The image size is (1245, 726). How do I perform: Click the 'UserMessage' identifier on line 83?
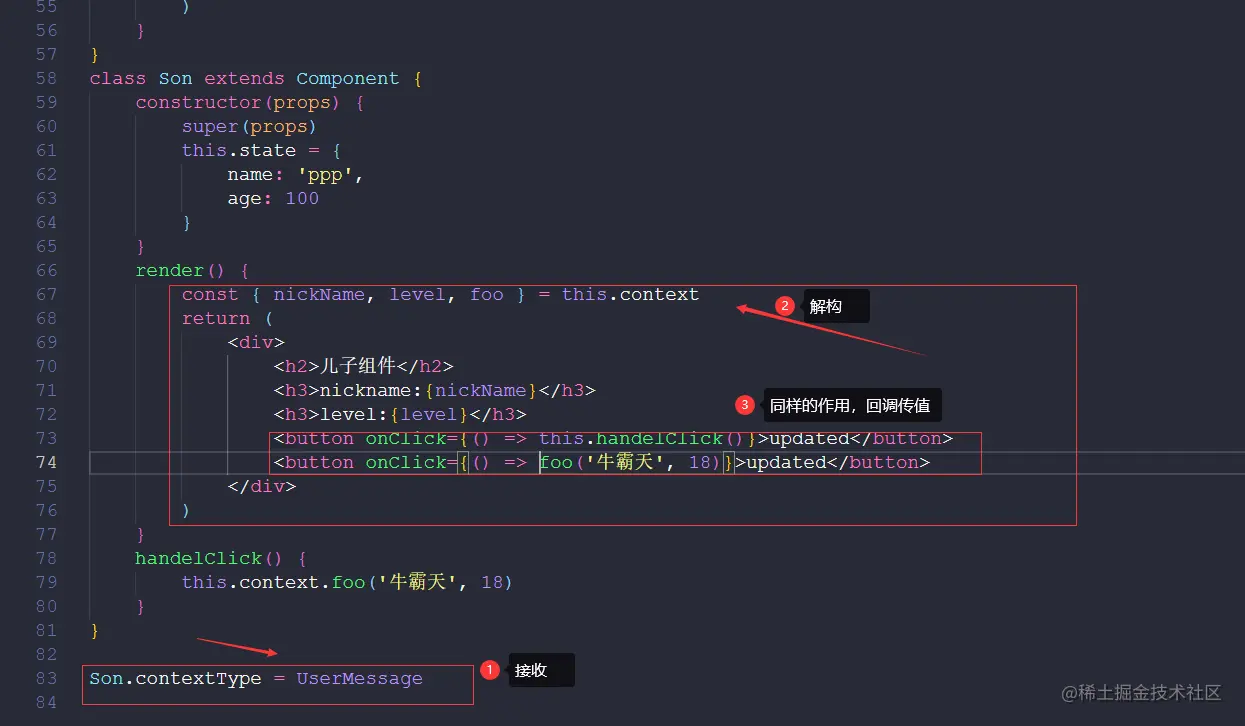(x=360, y=678)
